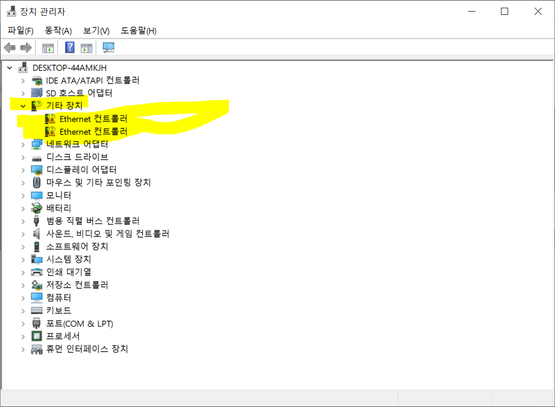
Task: Click the Forward arrow toolbar icon
Action: click(x=26, y=47)
